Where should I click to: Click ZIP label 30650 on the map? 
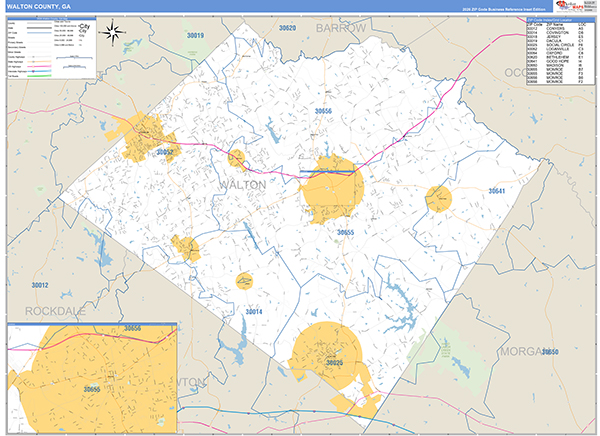click(550, 352)
